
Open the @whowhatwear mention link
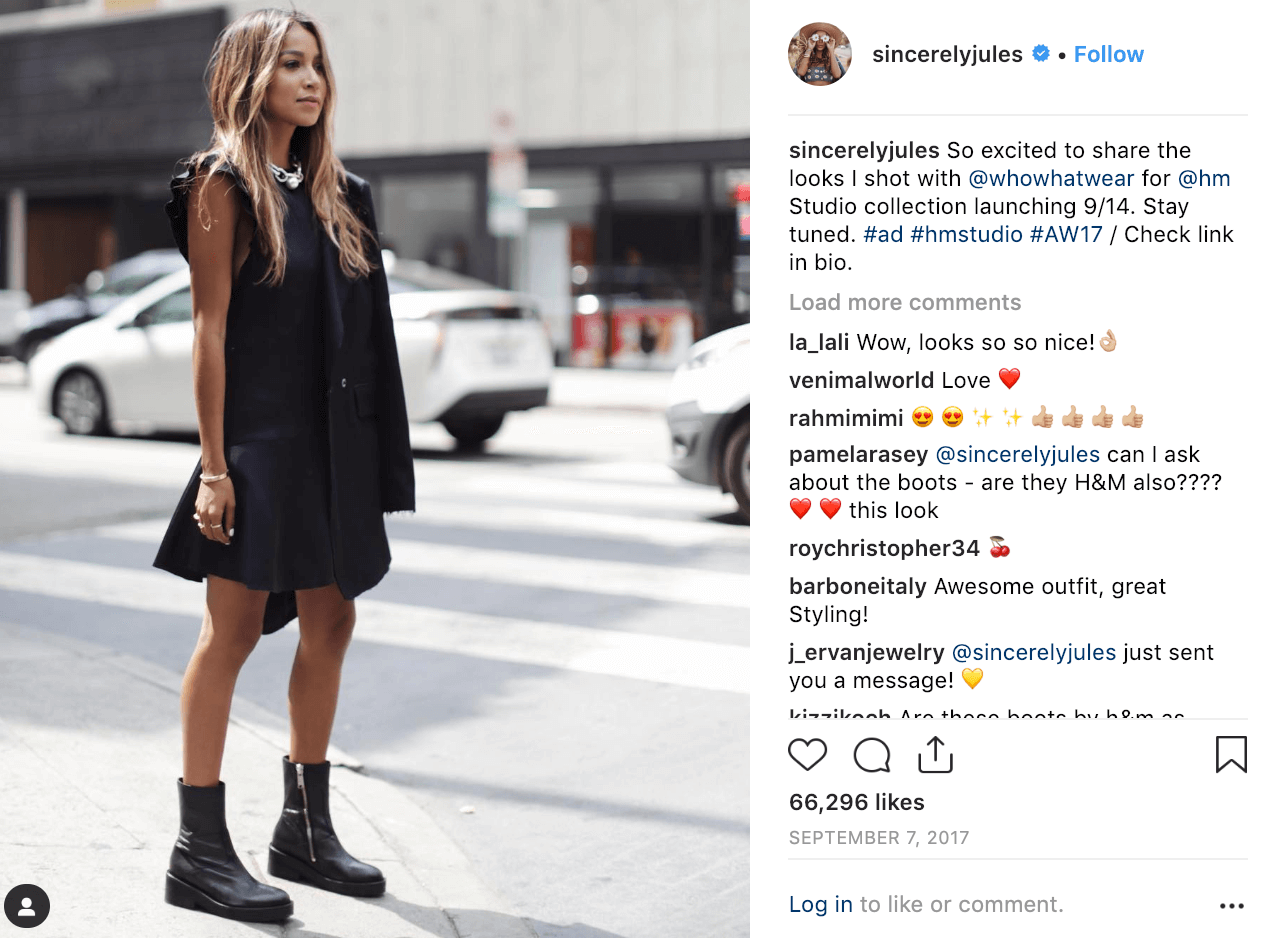coord(1051,179)
